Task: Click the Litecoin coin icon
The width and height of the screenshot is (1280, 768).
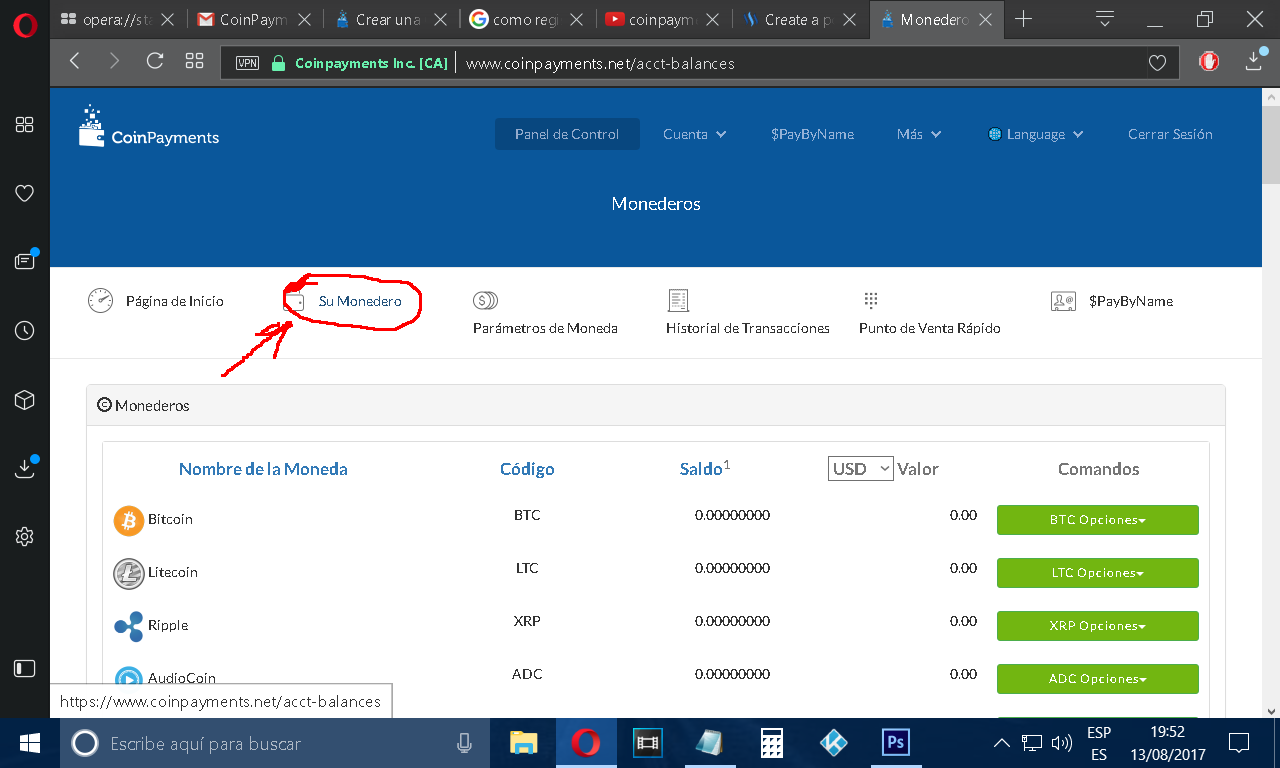Action: click(x=129, y=574)
